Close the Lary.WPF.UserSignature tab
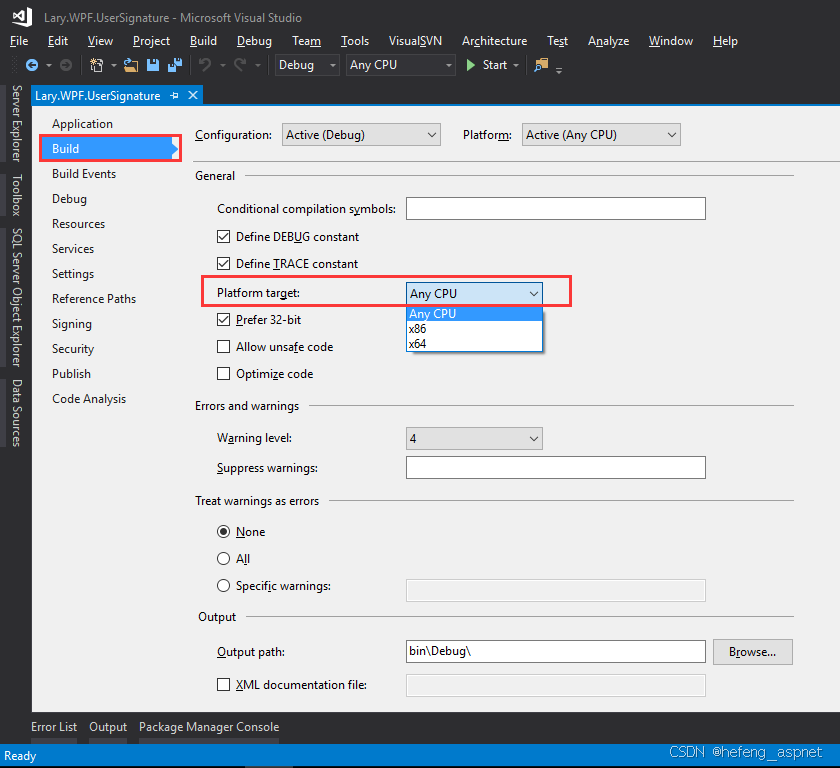This screenshot has height=768, width=840. pos(193,95)
